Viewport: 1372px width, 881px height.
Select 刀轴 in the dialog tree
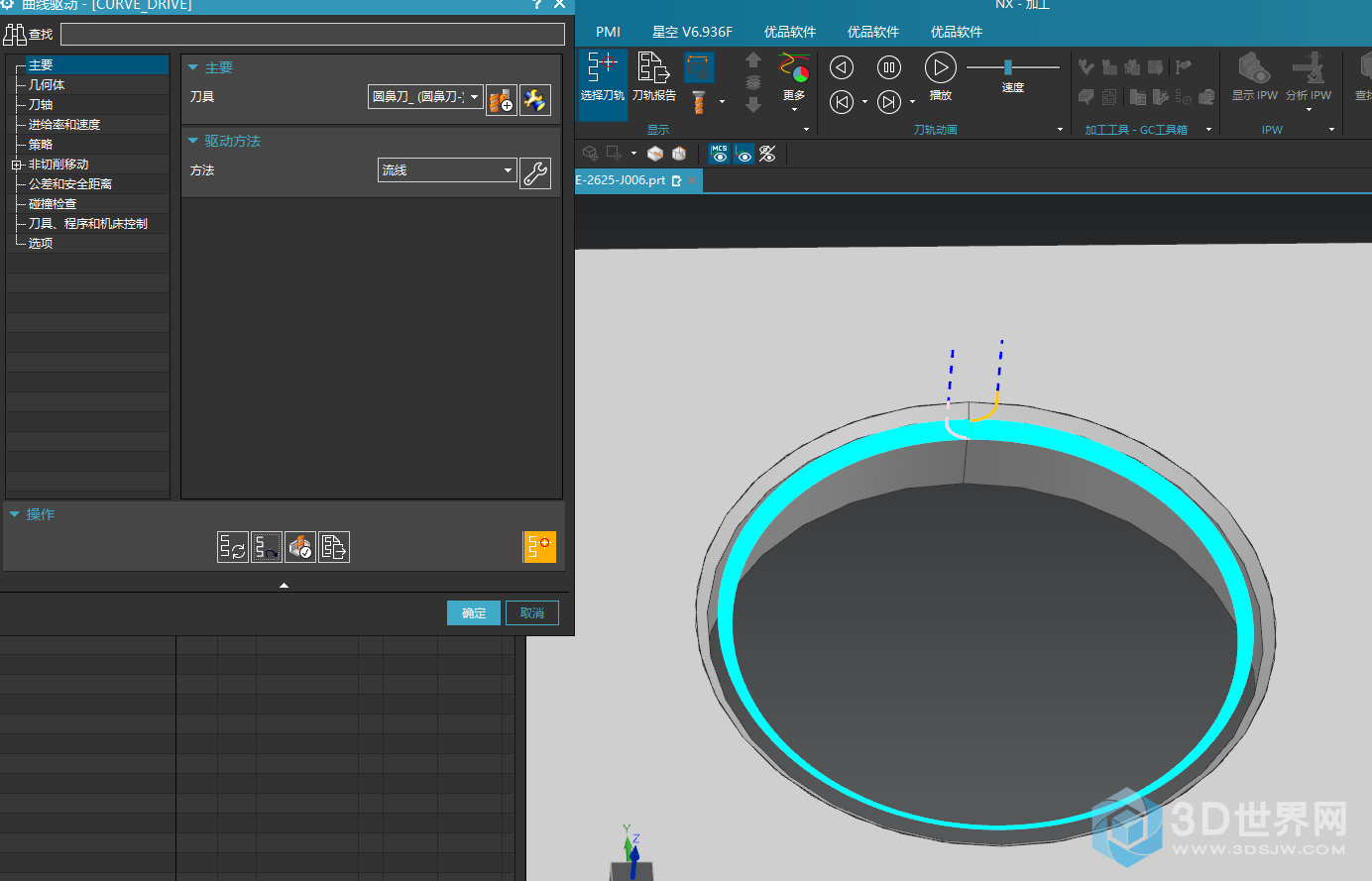pyautogui.click(x=41, y=105)
